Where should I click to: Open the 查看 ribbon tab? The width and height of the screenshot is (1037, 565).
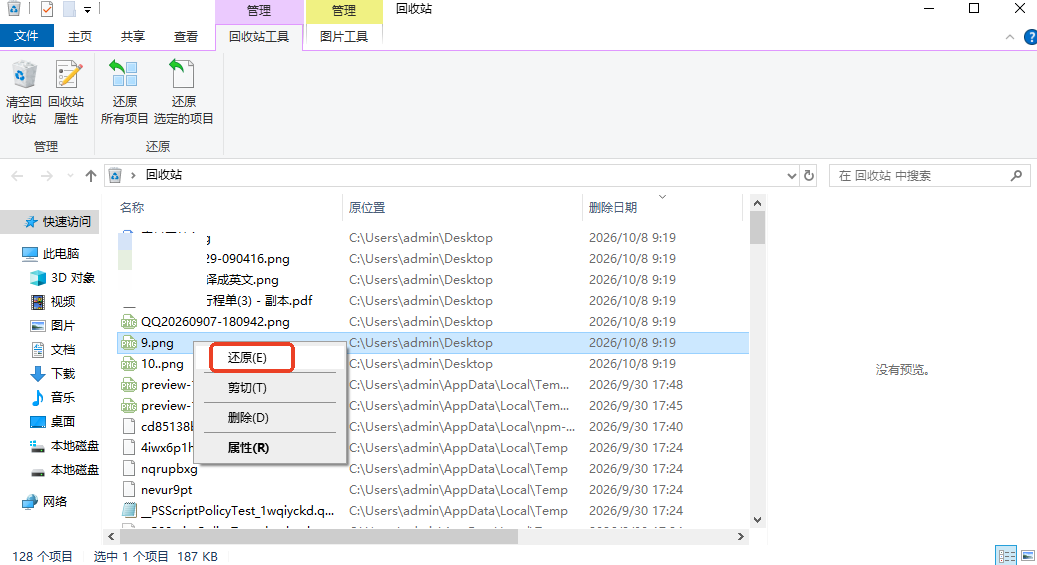[186, 36]
